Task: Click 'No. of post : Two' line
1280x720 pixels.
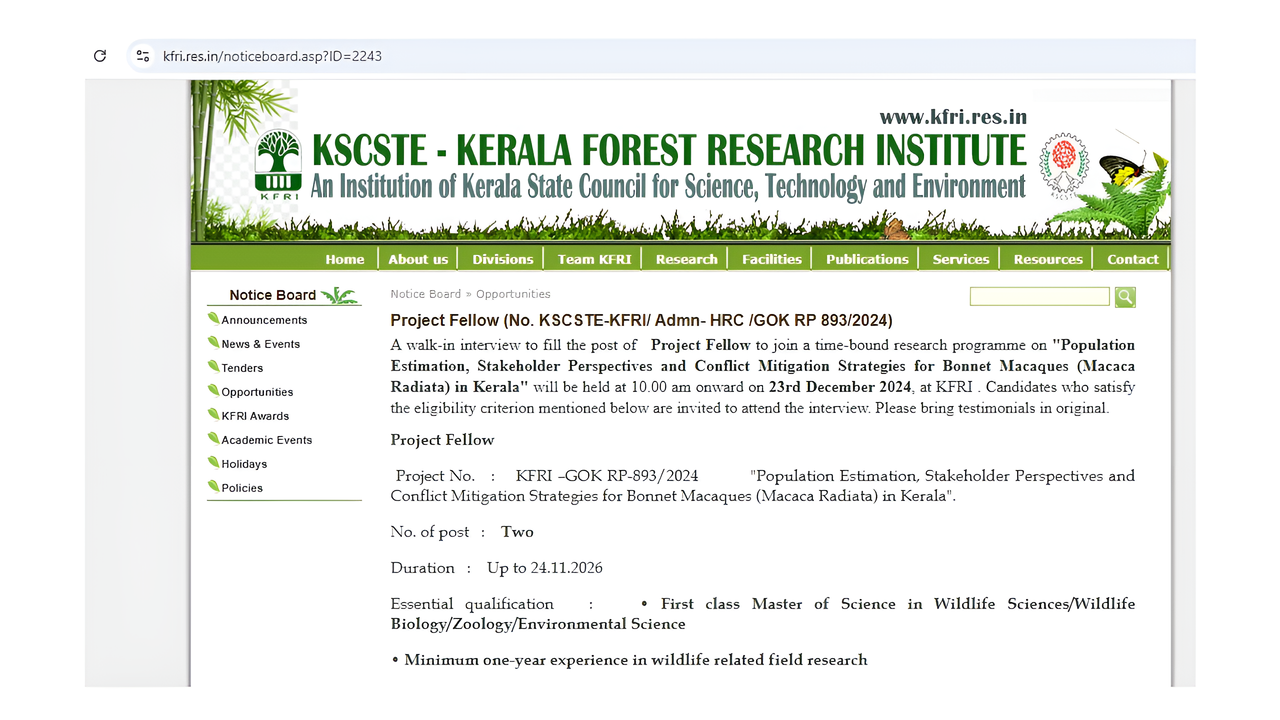Action: tap(462, 532)
